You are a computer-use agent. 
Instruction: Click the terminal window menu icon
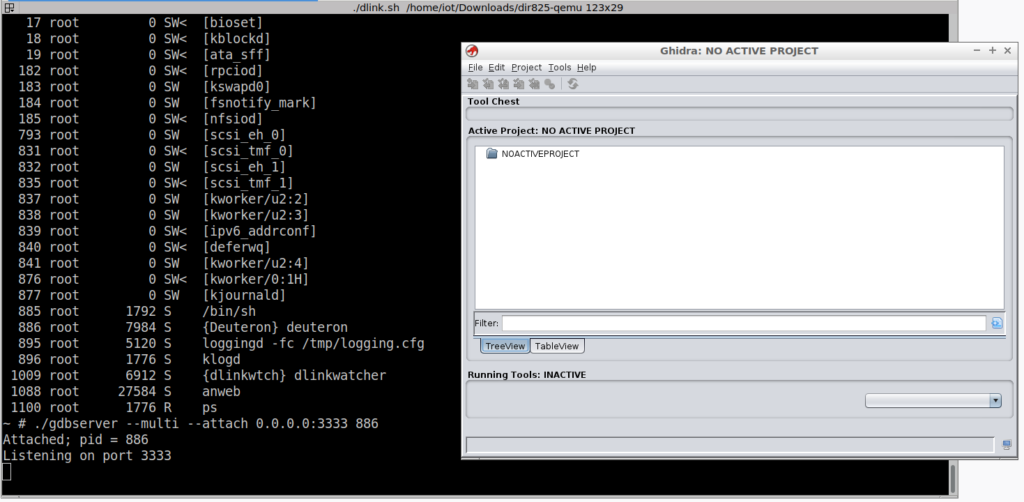[x=8, y=8]
